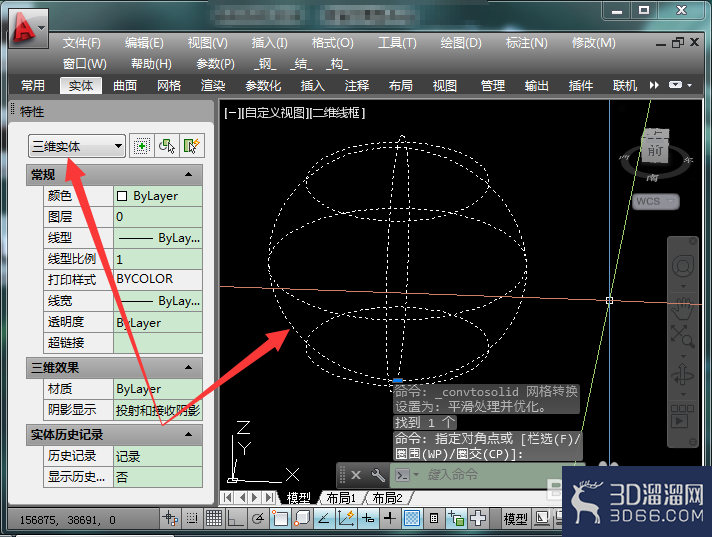Screen dimensions: 712x537
Task: Open the 文件(F) menu
Action: pos(82,43)
